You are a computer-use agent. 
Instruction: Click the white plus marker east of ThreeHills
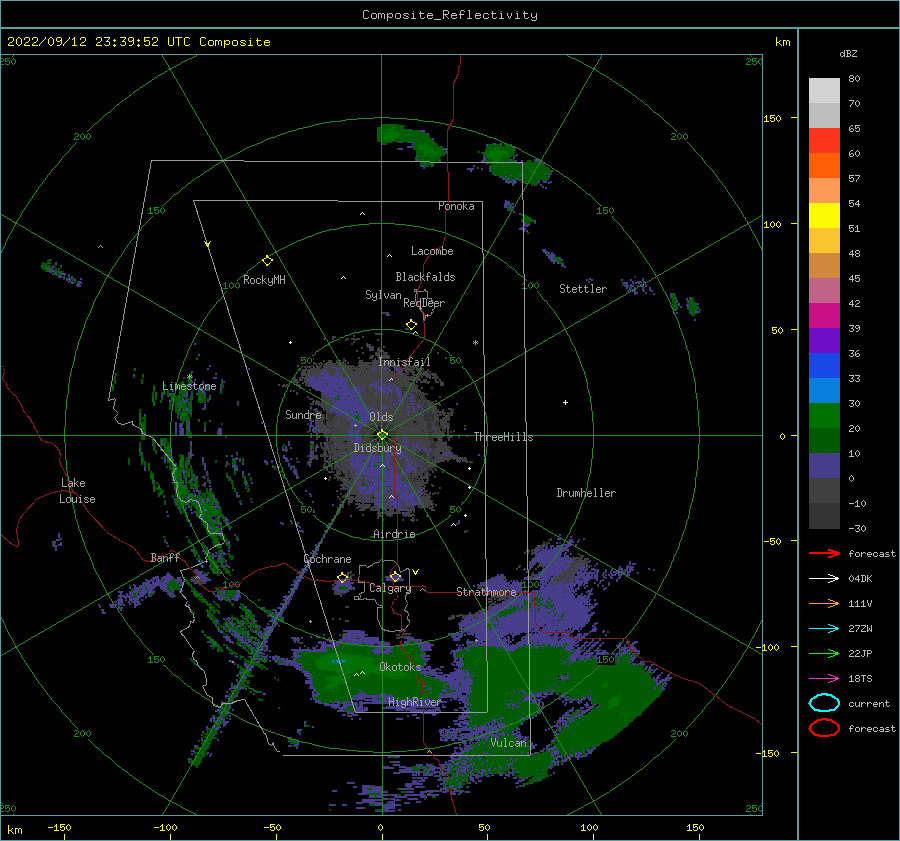coord(565,402)
